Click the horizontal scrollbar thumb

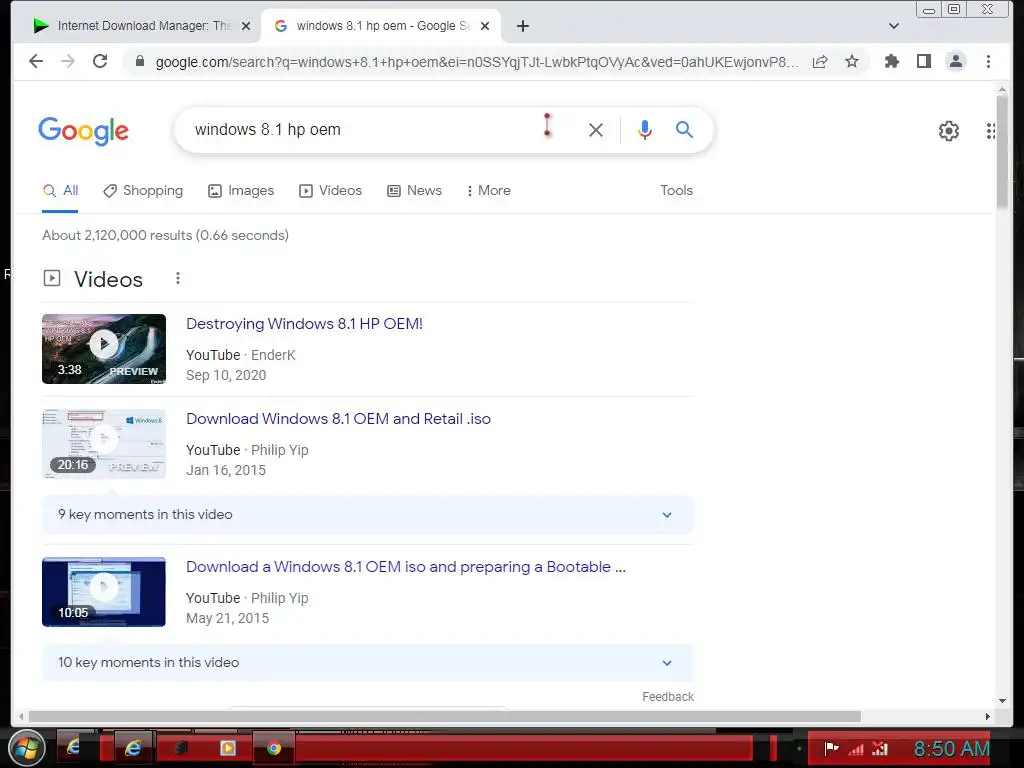pos(445,716)
